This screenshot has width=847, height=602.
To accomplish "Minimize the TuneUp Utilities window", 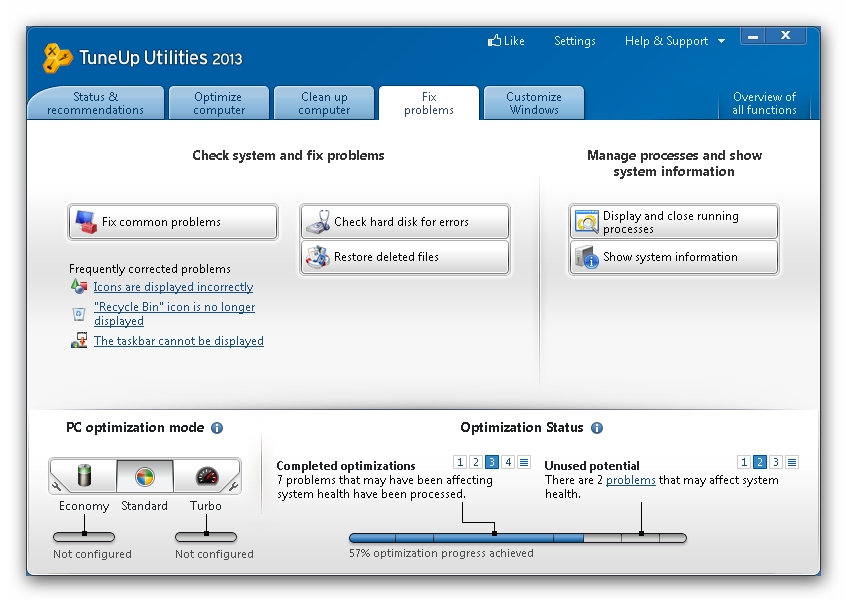I will (753, 36).
